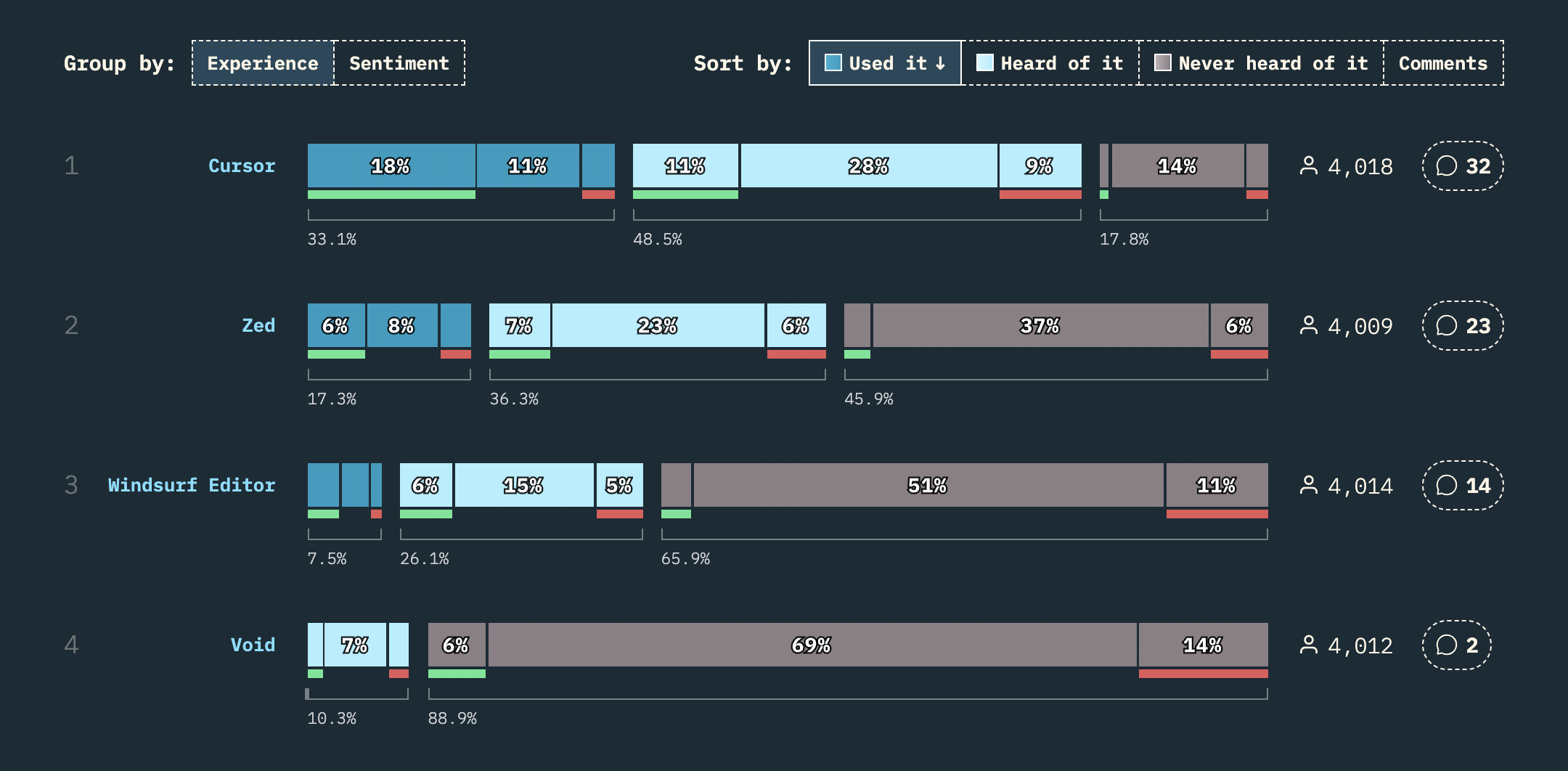Select Zed's 23% heard-of-it segment
The width and height of the screenshot is (1568, 771).
658,326
